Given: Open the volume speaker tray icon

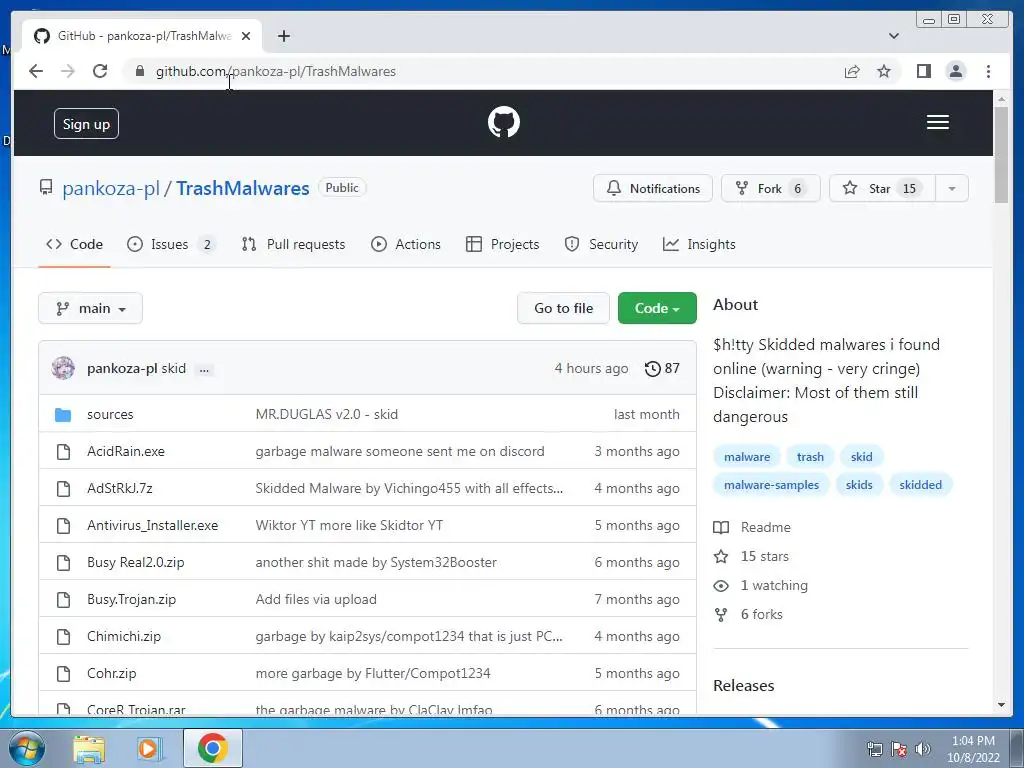Looking at the screenshot, I should (x=923, y=749).
